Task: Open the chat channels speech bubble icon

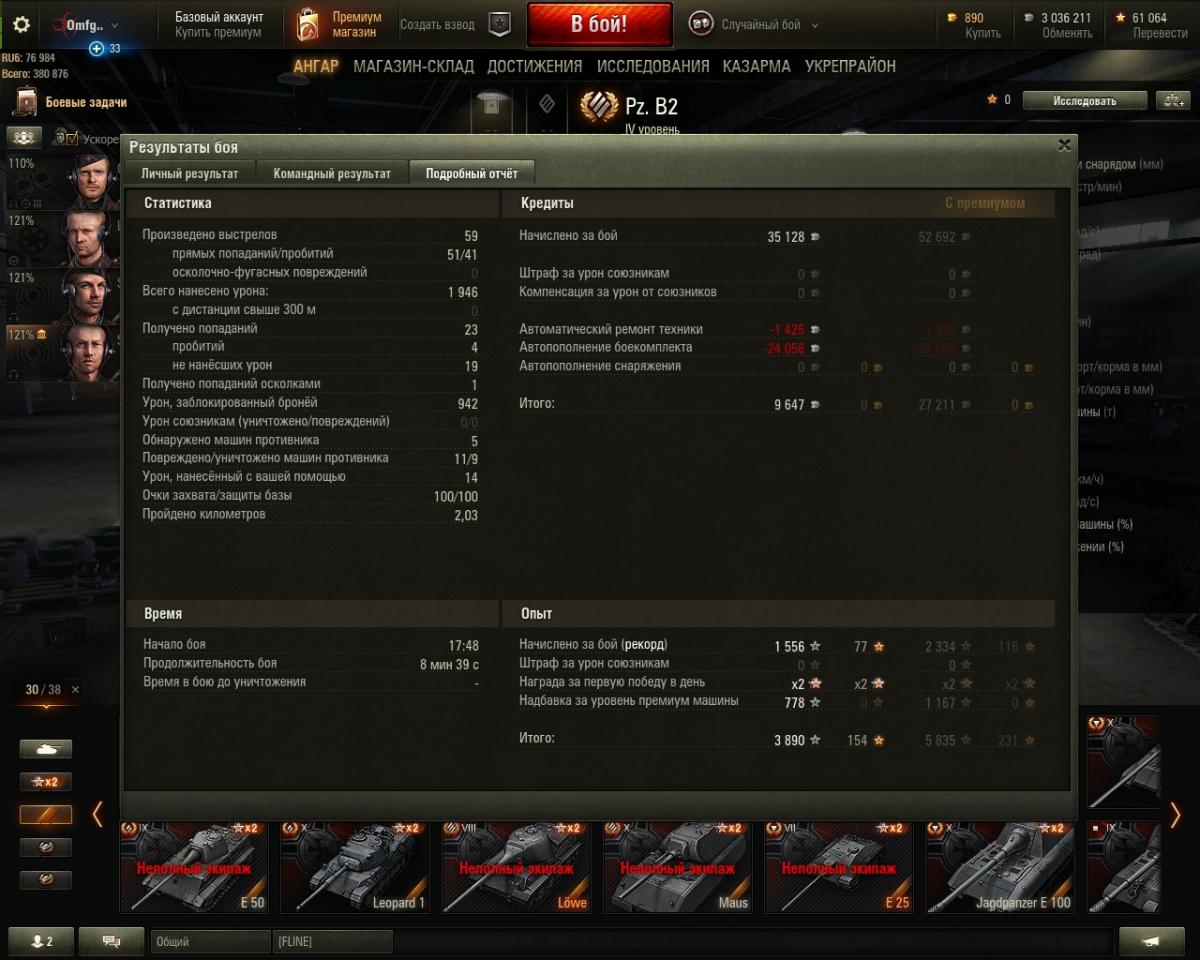Action: coord(111,941)
